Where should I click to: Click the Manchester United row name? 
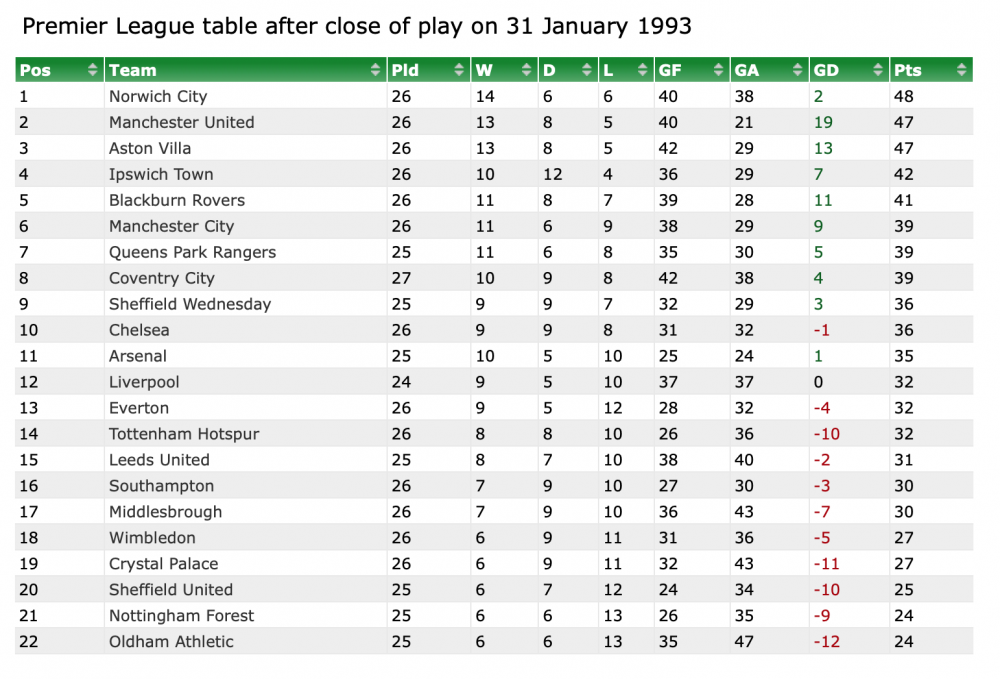pos(182,123)
